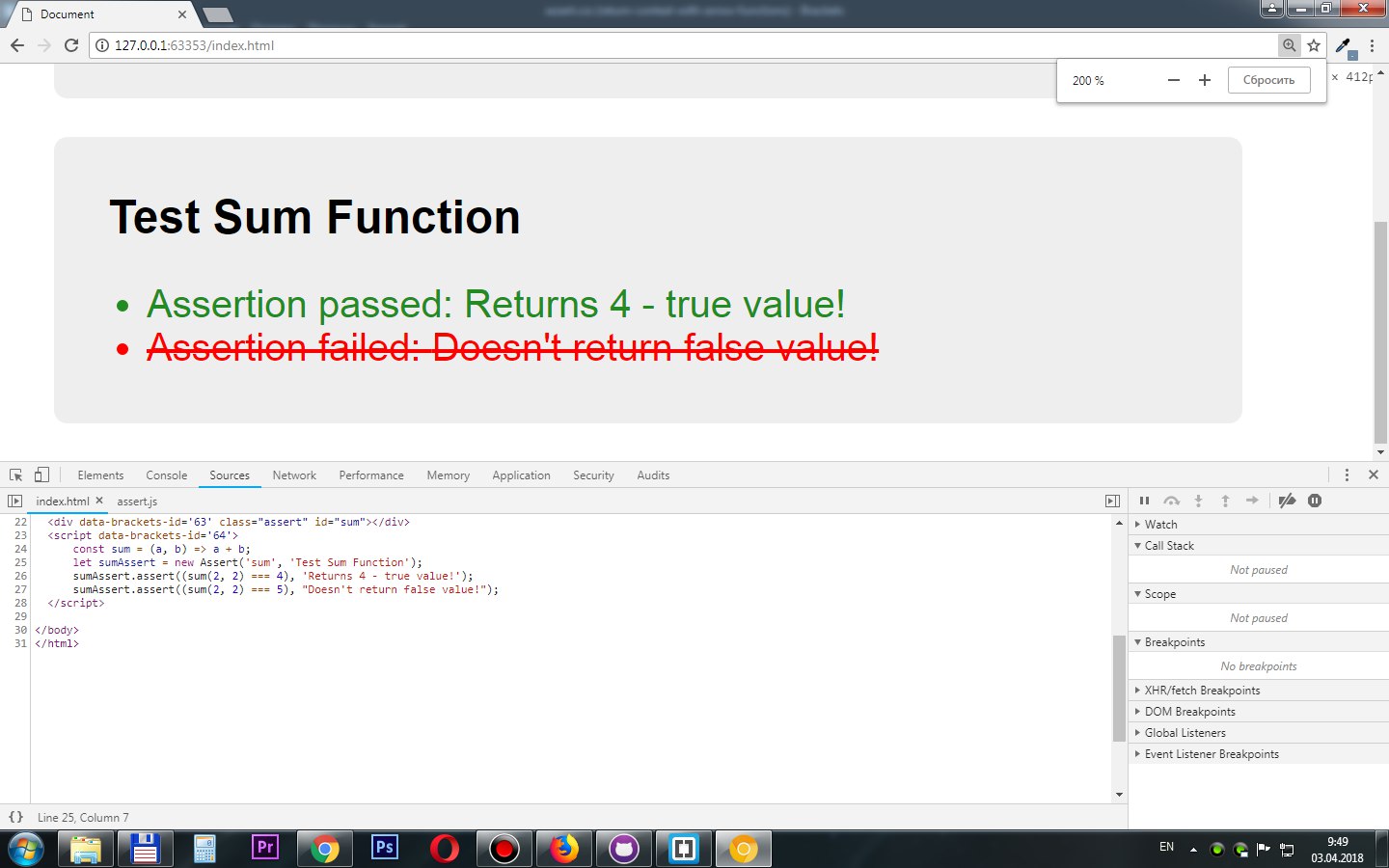Open the Network tab
Viewport: 1389px width, 868px height.
pos(294,475)
